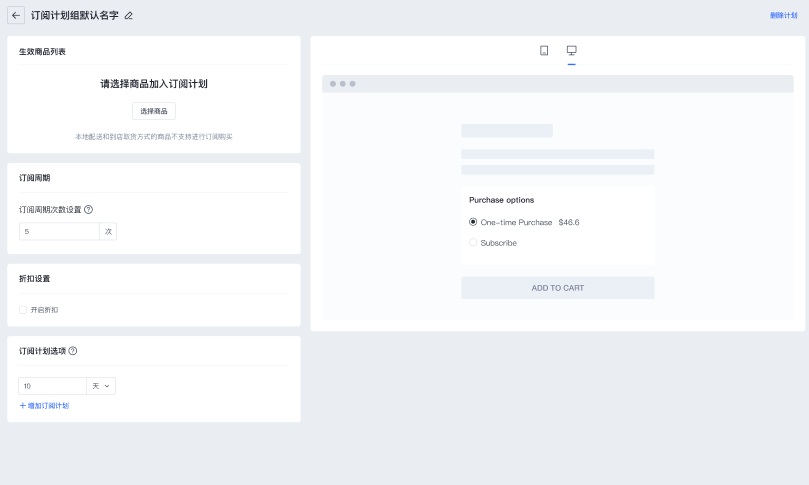Open help tooltip beside 订阅周期次数设置

tap(89, 210)
